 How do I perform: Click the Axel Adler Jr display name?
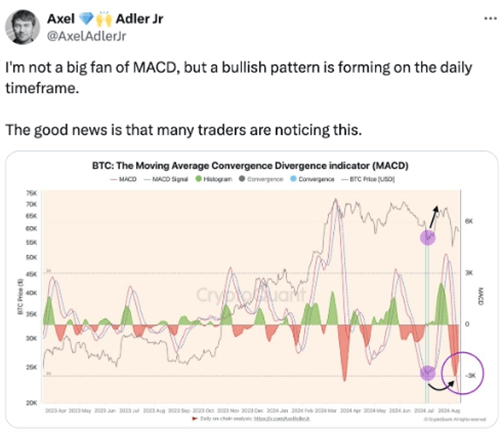point(105,19)
